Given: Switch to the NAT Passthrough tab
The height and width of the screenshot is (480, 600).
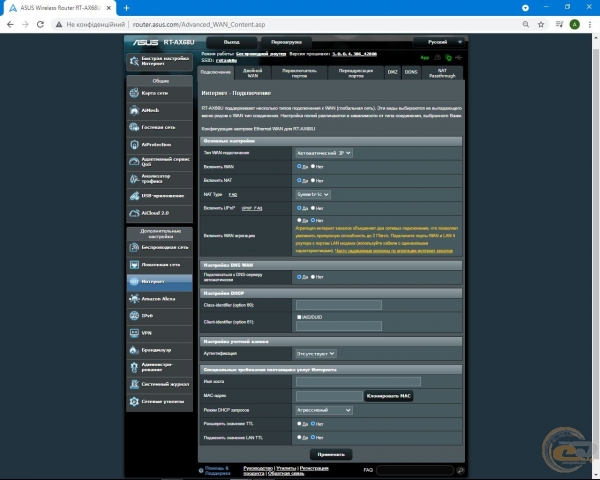Looking at the screenshot, I should pyautogui.click(x=442, y=73).
